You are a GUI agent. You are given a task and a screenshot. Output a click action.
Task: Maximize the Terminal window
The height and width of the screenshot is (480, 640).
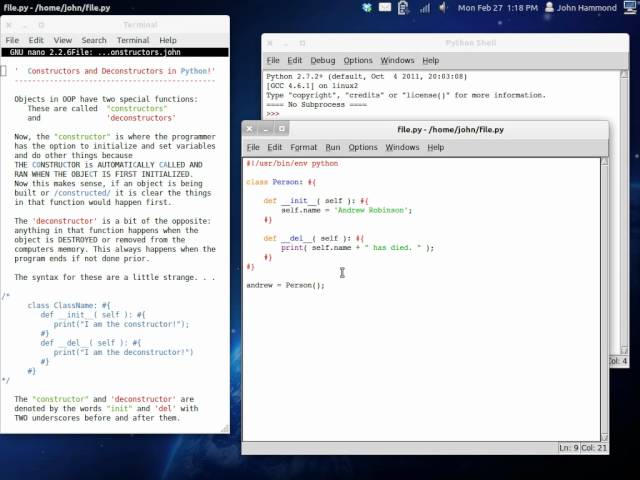pyautogui.click(x=41, y=25)
